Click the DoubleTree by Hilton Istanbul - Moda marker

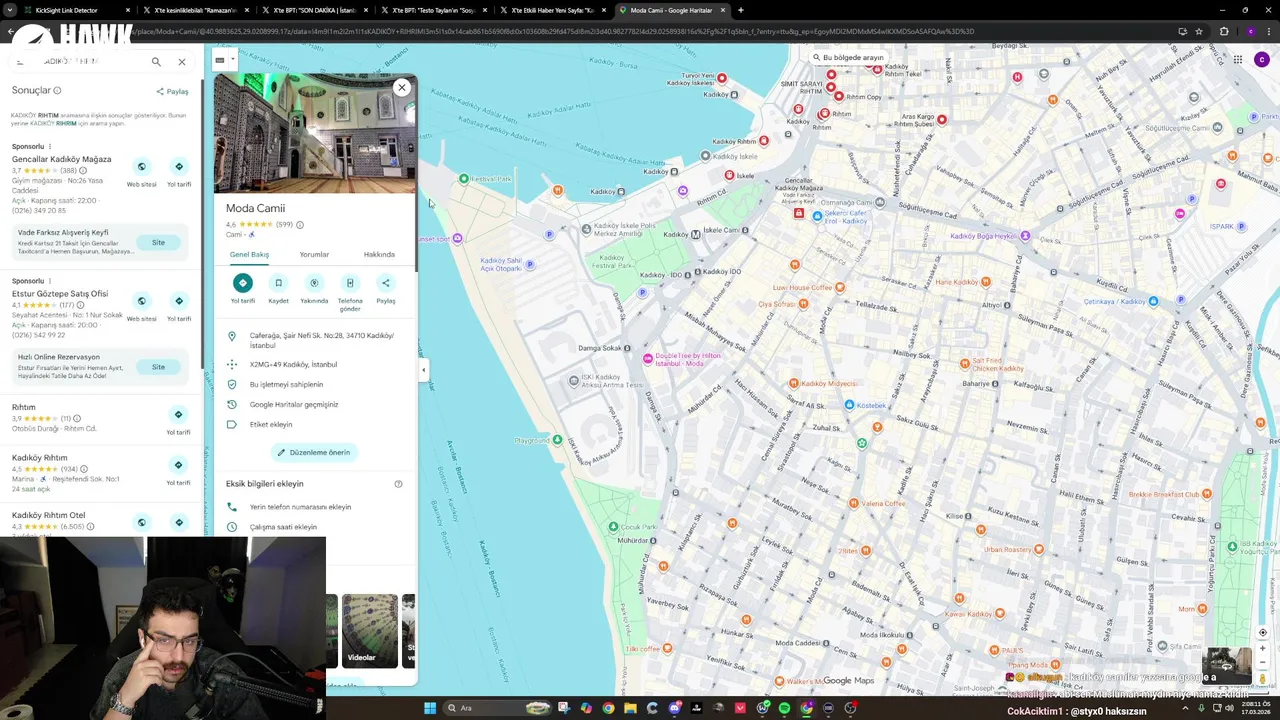click(648, 358)
